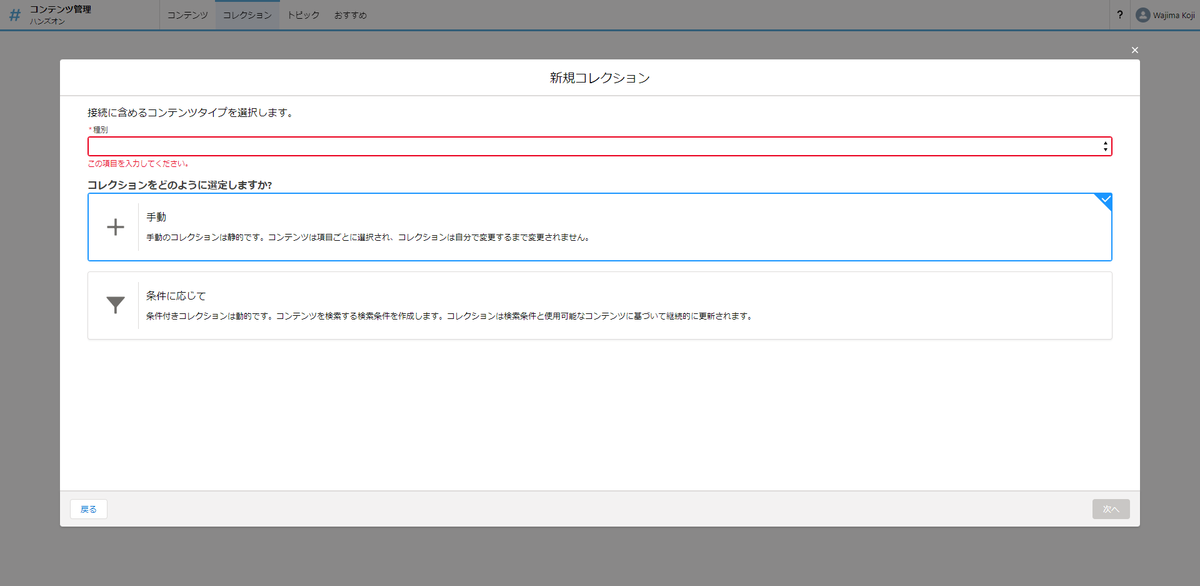Viewport: 1200px width, 586px height.
Task: Open the 種別 dropdown
Action: click(x=600, y=146)
